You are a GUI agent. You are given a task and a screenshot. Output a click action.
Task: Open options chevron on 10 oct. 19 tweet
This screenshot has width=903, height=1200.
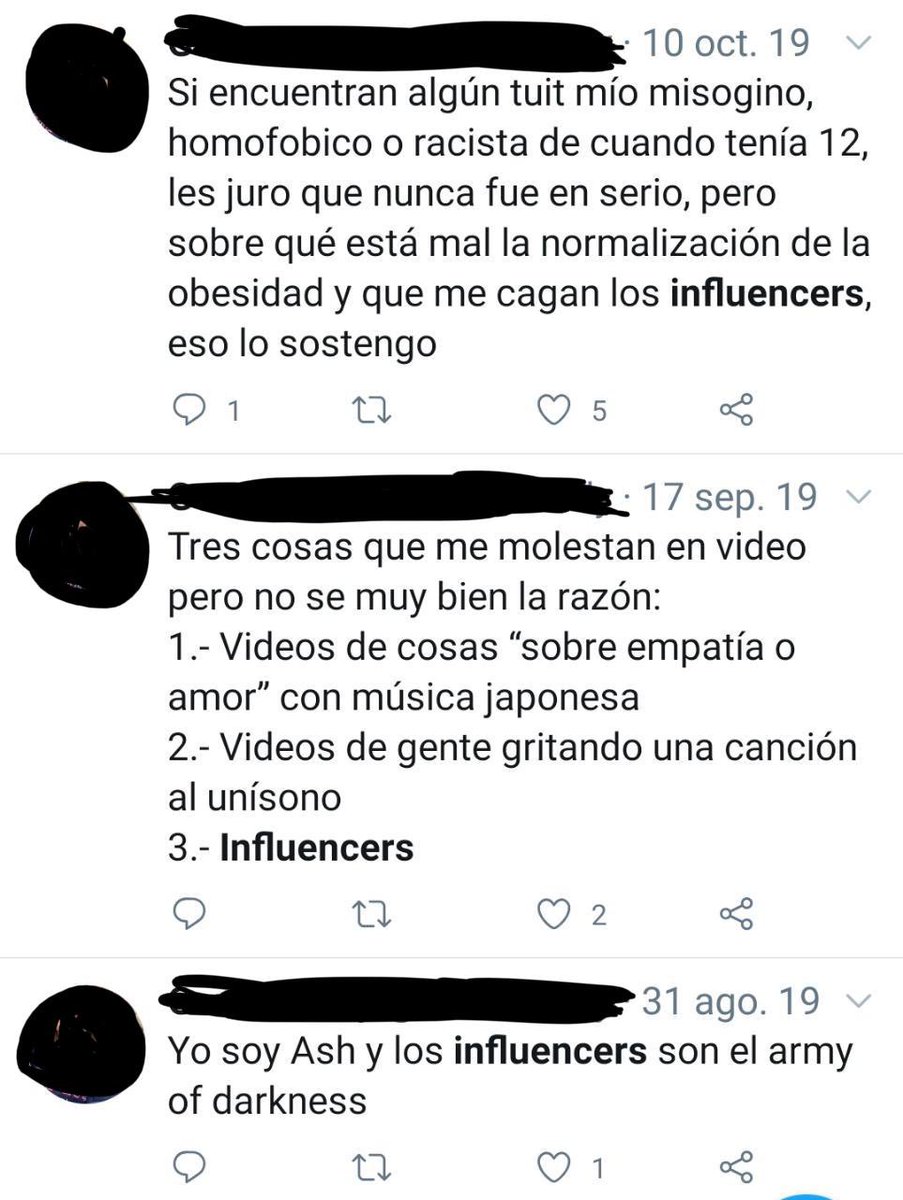[858, 43]
